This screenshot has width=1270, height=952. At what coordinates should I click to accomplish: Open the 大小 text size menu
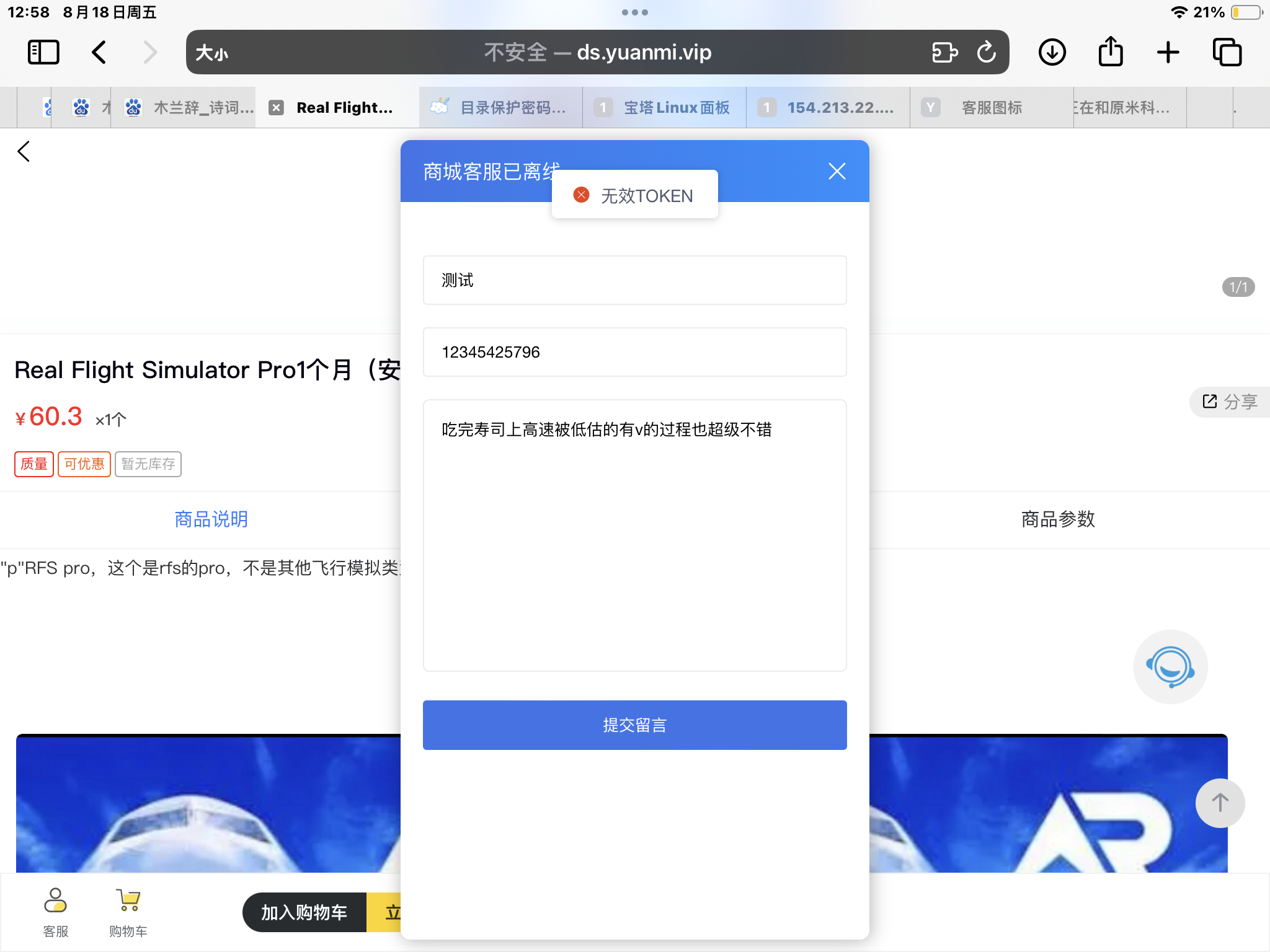[212, 53]
